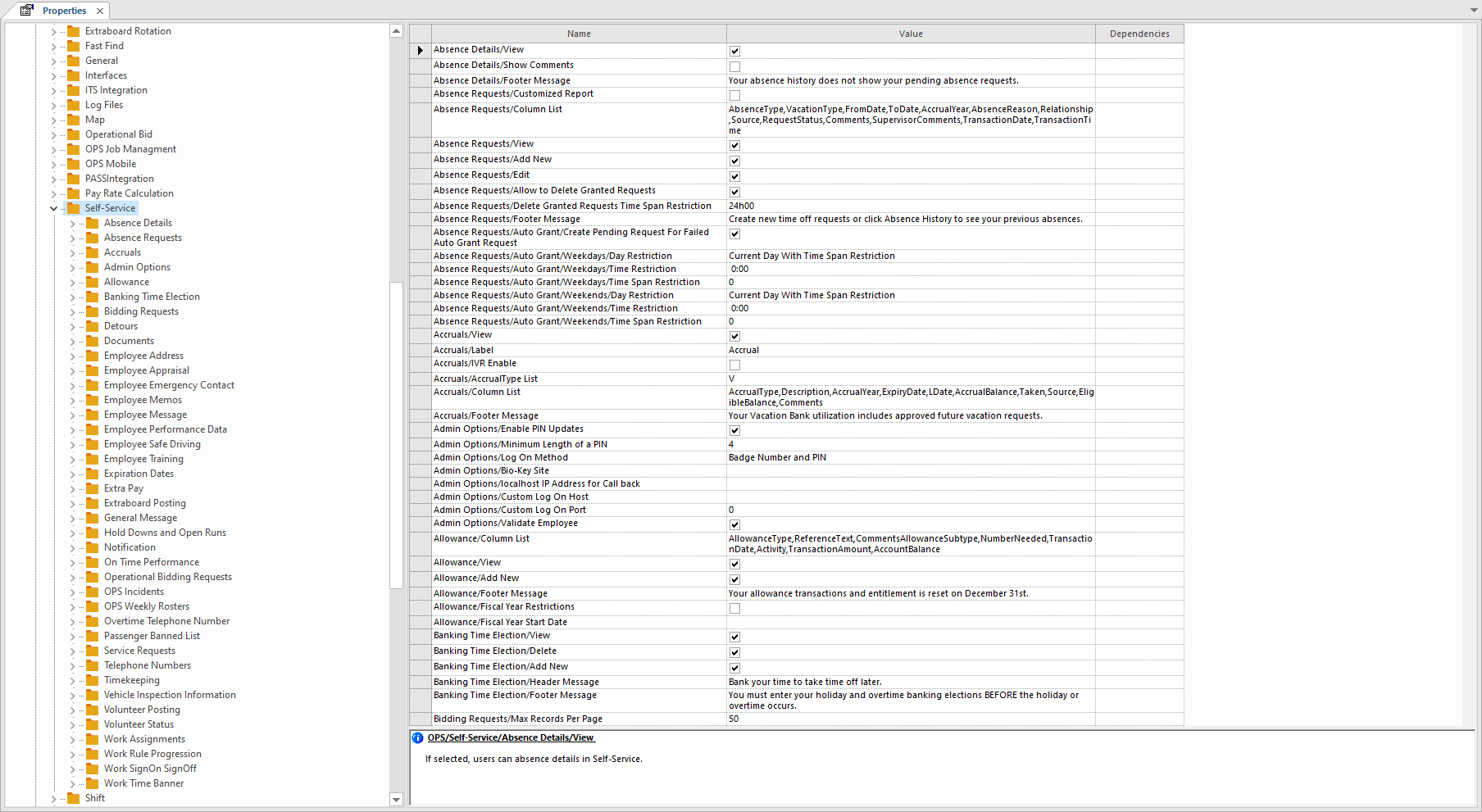Click the Self-Service folder icon
The height and width of the screenshot is (812, 1482).
[74, 208]
